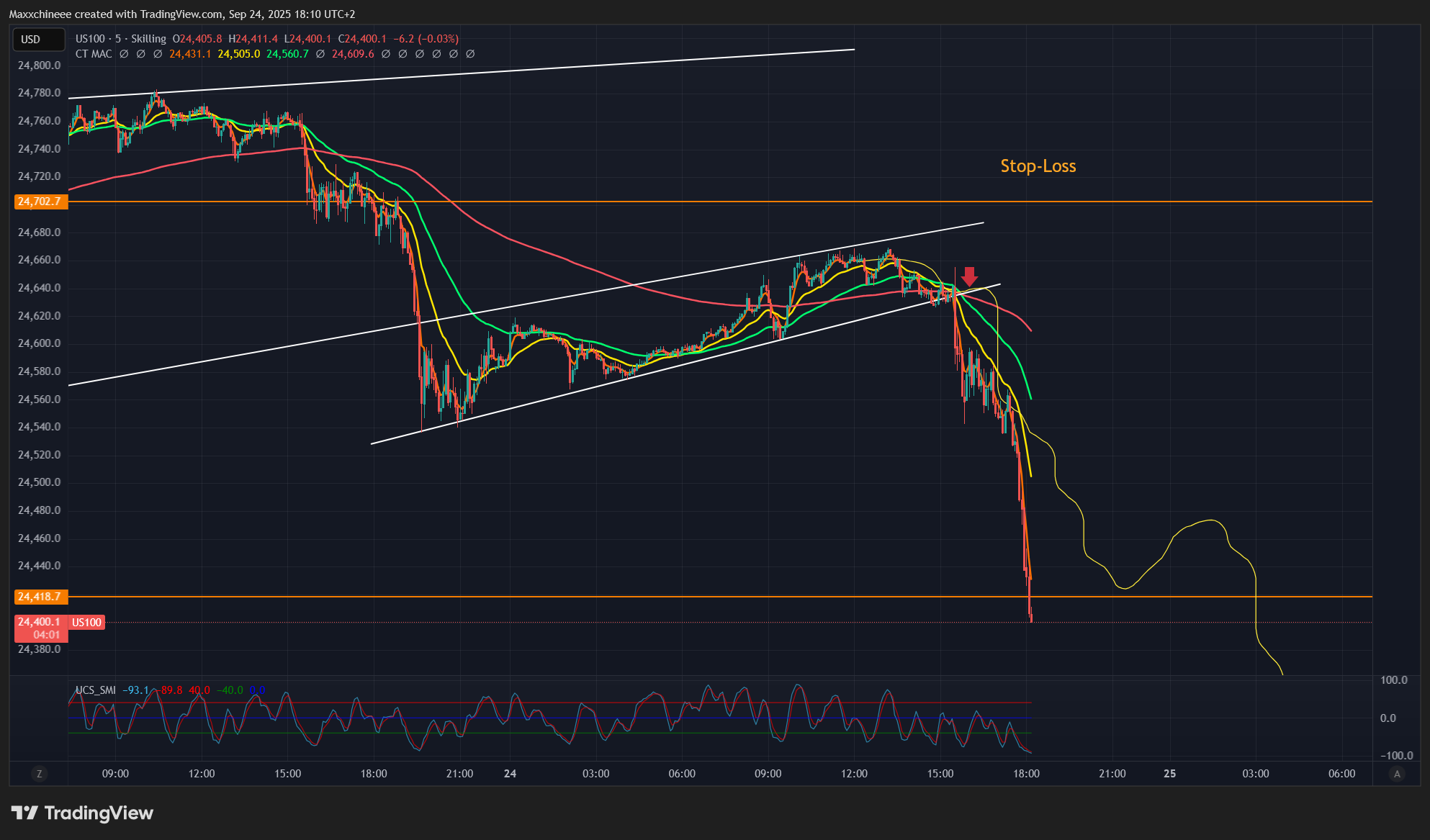
Task: Click the 24,418.7 horizontal line price label
Action: point(41,597)
